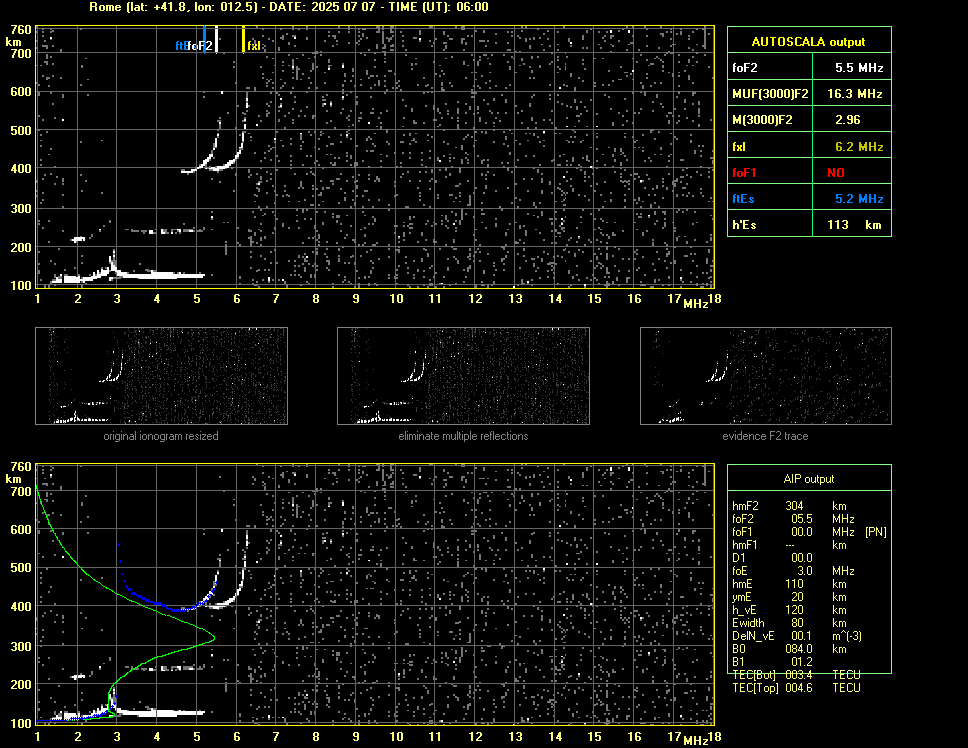Click the green electron density profile peak in bottom ionogram
The image size is (968, 748).
[212, 637]
